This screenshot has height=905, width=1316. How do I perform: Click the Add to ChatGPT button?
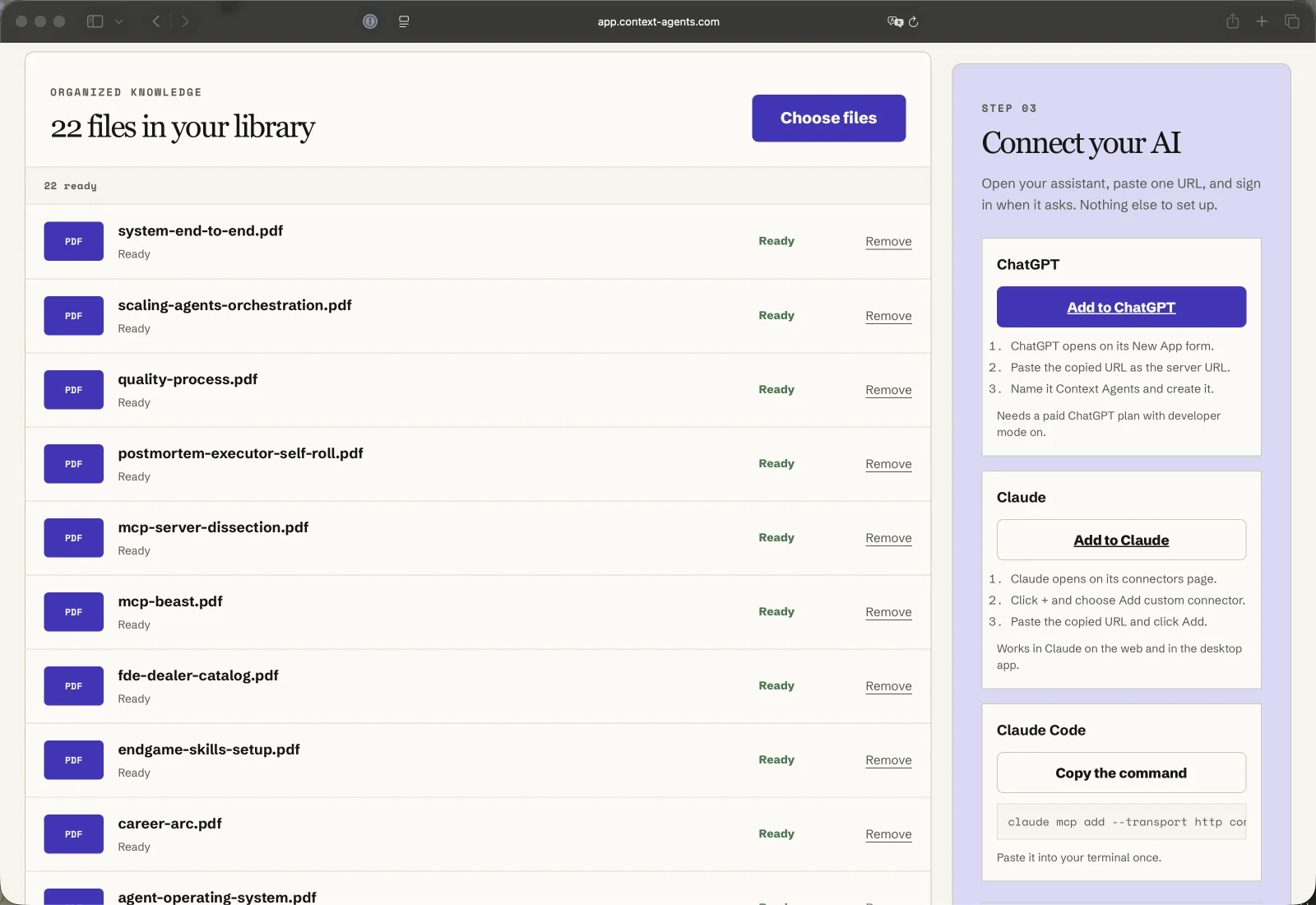point(1121,307)
